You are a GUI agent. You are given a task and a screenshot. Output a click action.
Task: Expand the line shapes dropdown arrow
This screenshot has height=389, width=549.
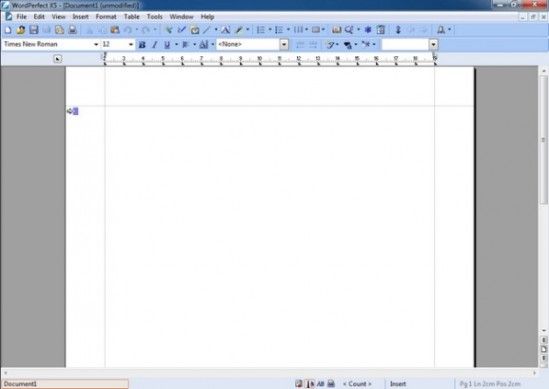(x=216, y=30)
